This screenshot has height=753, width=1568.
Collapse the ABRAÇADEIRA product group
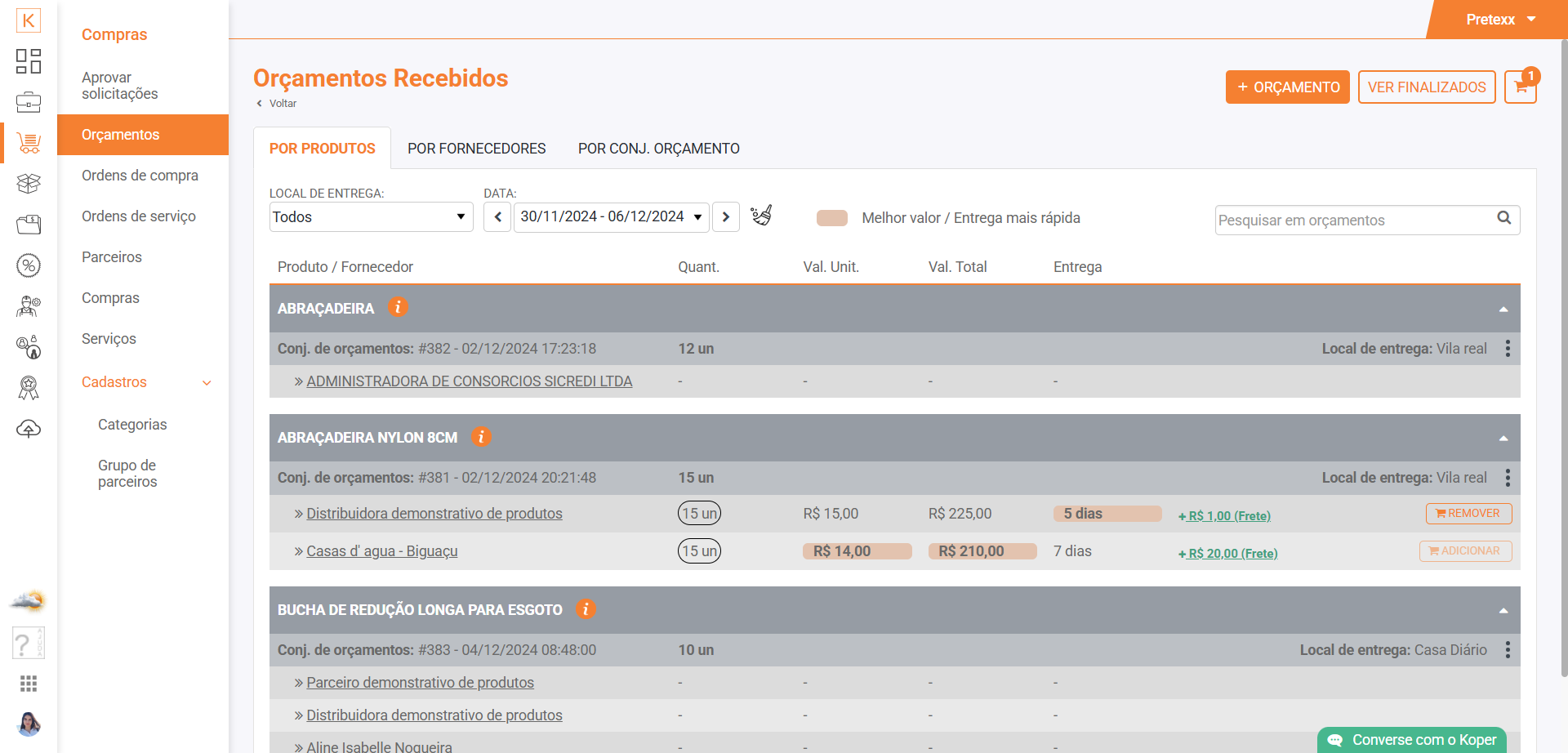[x=1503, y=309]
